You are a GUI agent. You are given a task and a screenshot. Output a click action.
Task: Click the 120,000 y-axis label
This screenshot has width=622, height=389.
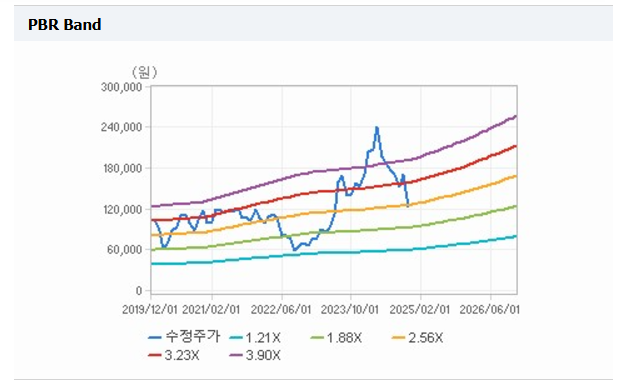(x=122, y=209)
